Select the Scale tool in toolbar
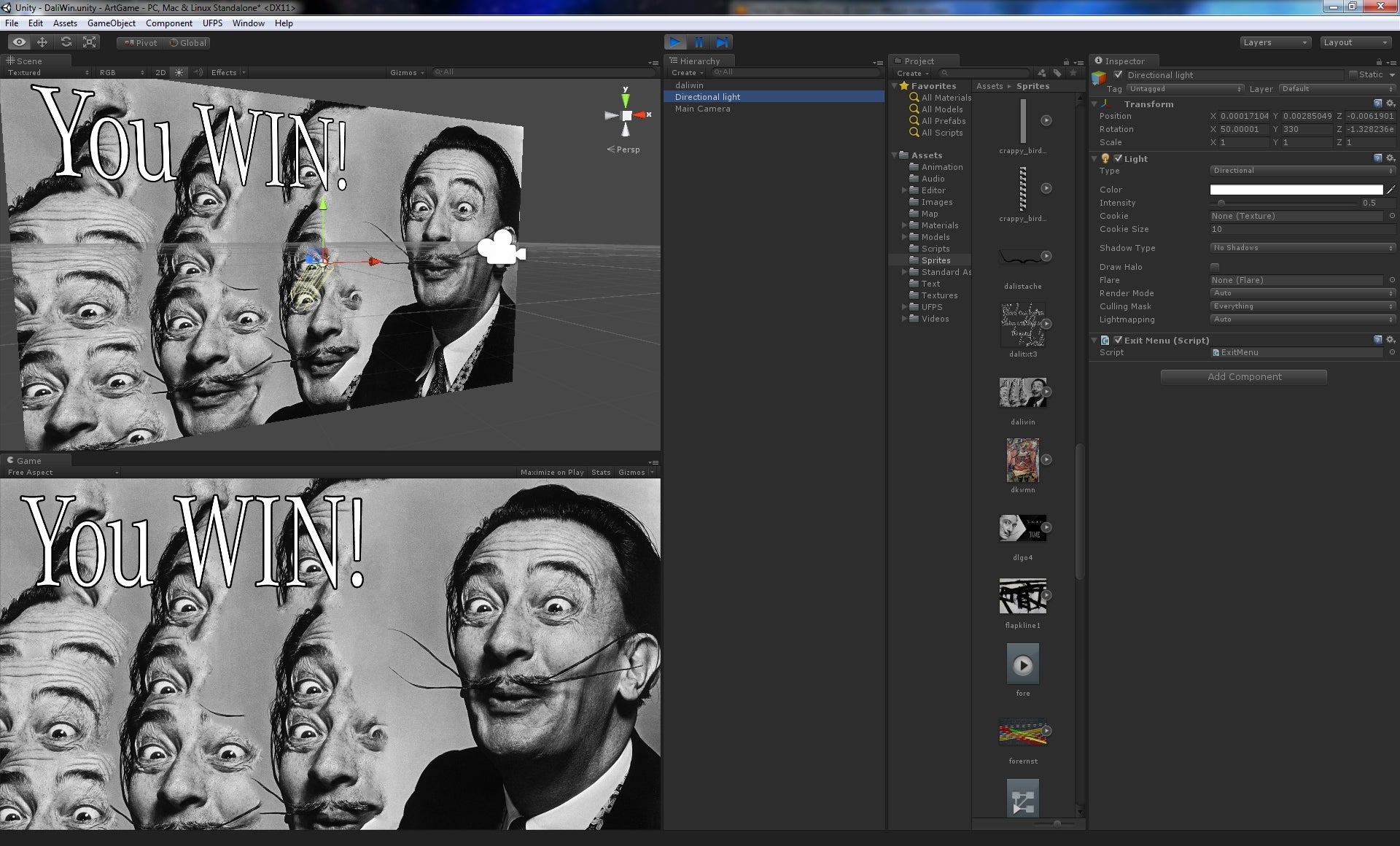Screen dimensions: 1400x846 click(x=89, y=42)
